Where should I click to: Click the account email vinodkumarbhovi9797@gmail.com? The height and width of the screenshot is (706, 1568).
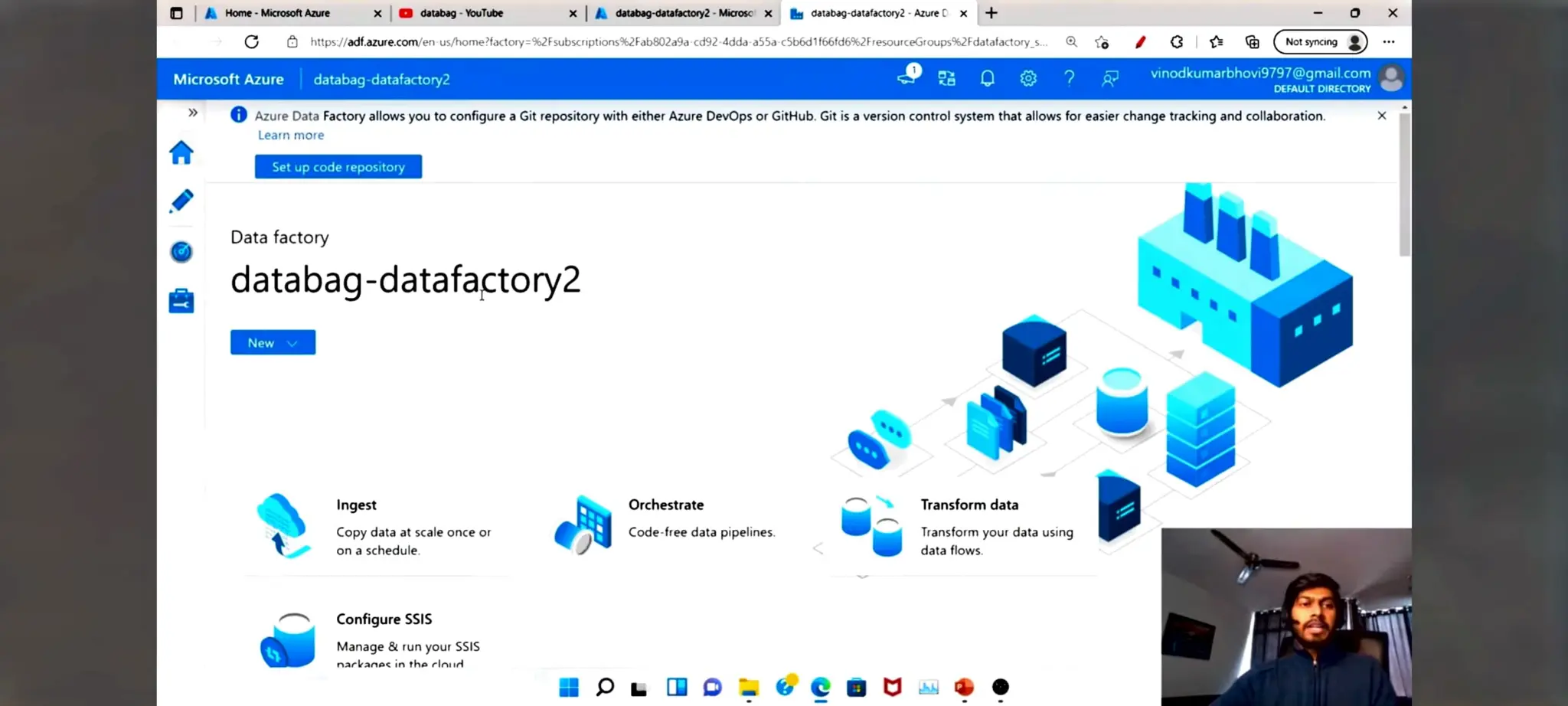tap(1260, 73)
